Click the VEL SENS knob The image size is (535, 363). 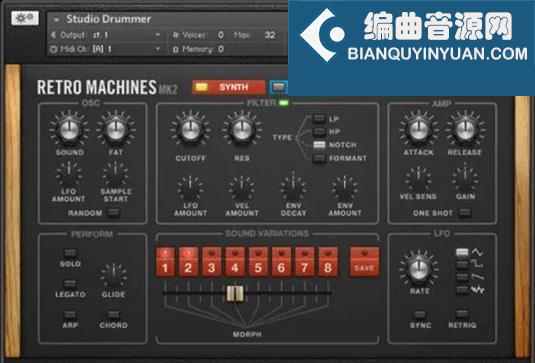tap(418, 180)
